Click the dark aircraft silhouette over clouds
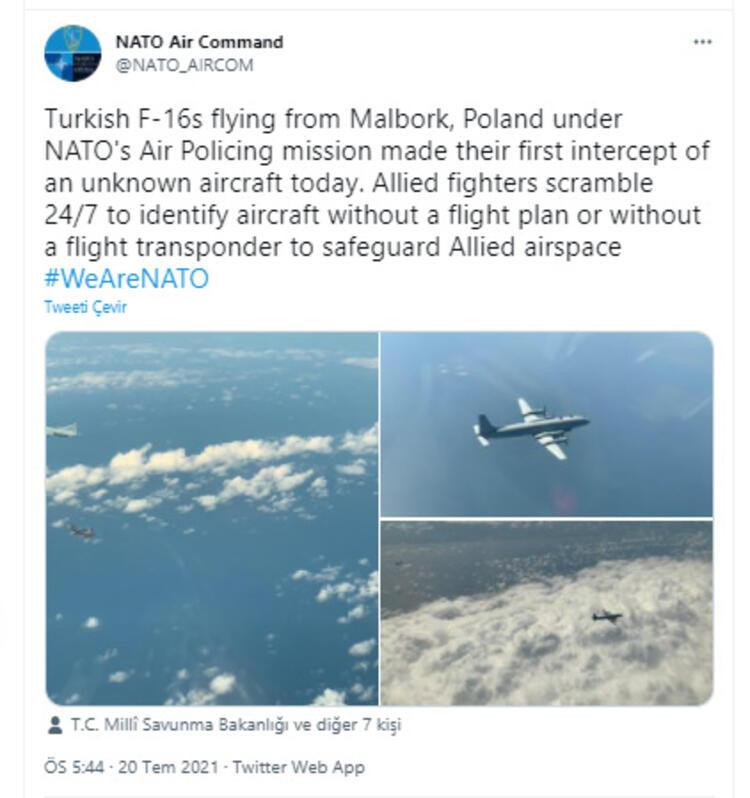The width and height of the screenshot is (750, 798). coord(607,616)
